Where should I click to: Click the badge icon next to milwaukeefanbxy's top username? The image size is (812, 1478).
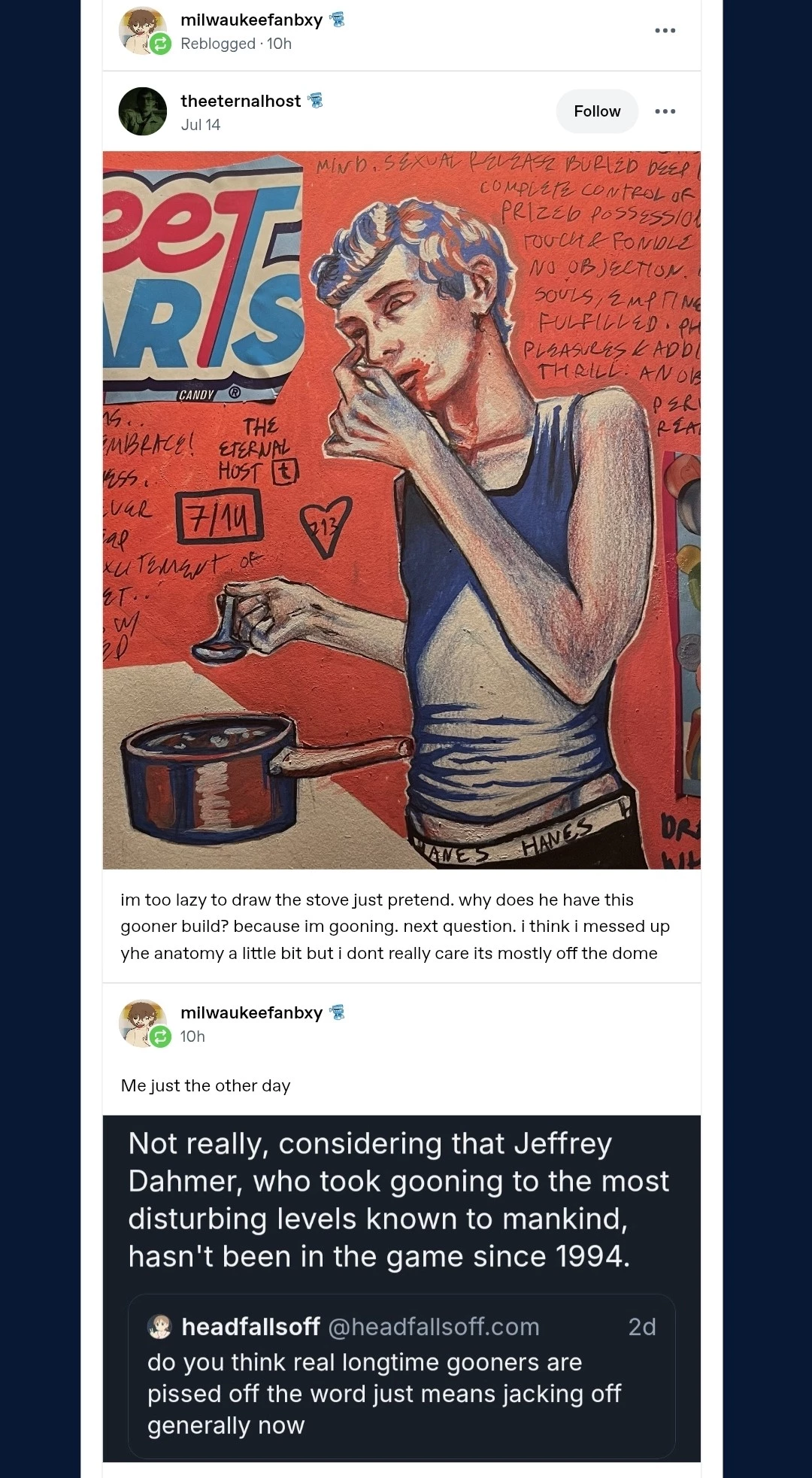click(x=338, y=20)
